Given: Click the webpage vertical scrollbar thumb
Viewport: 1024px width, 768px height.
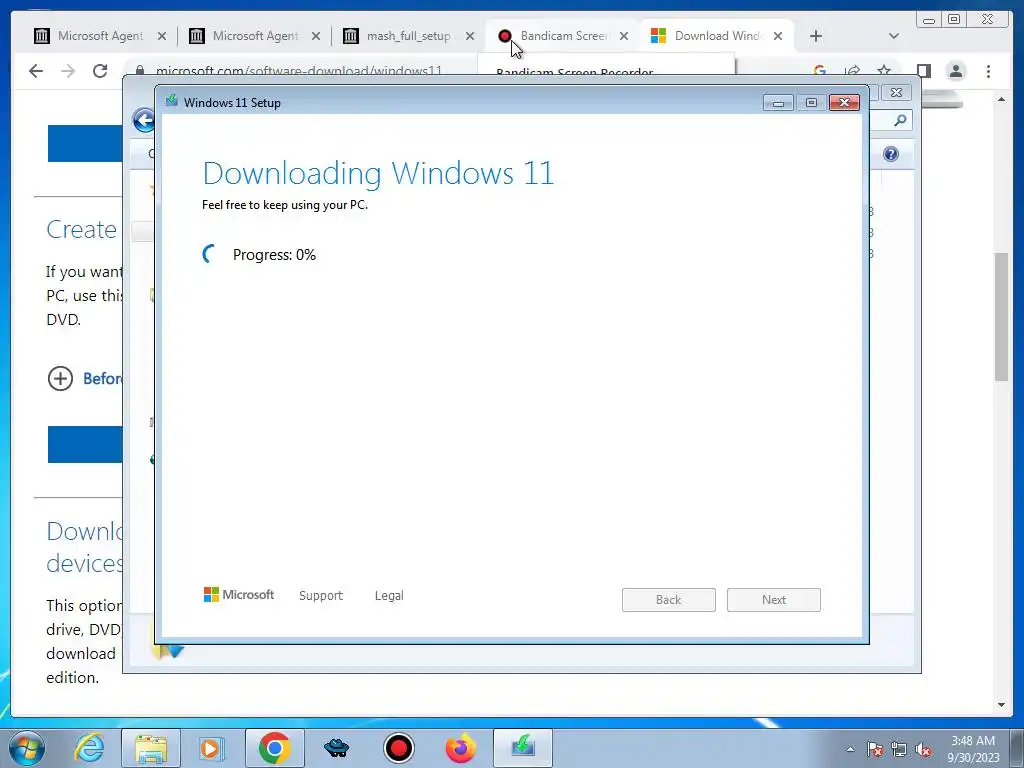Looking at the screenshot, I should click(x=1002, y=316).
